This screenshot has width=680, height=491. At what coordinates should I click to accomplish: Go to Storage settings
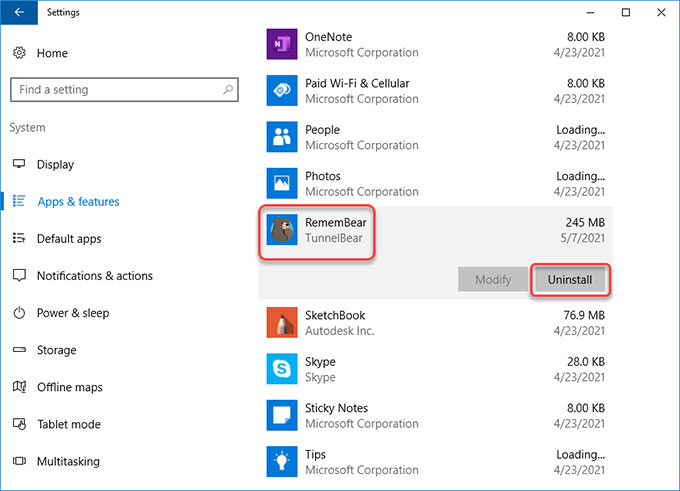pos(56,350)
